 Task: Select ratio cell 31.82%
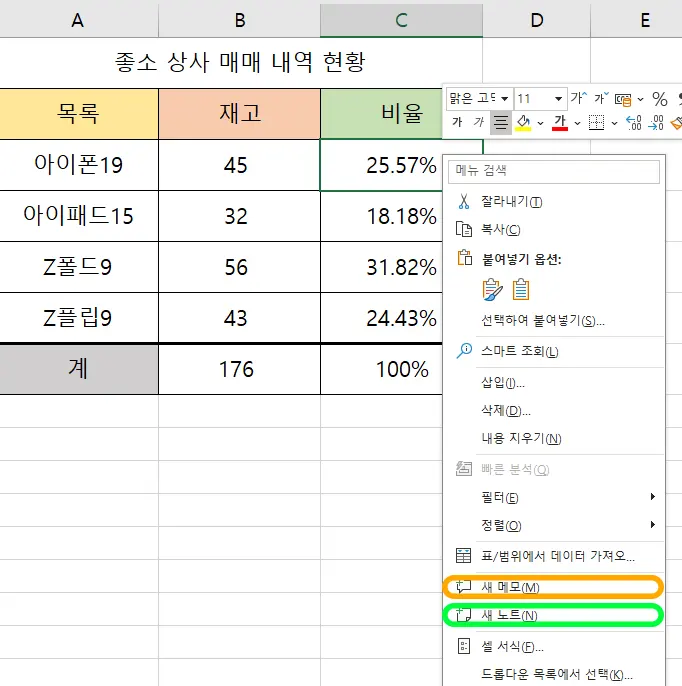(381, 267)
